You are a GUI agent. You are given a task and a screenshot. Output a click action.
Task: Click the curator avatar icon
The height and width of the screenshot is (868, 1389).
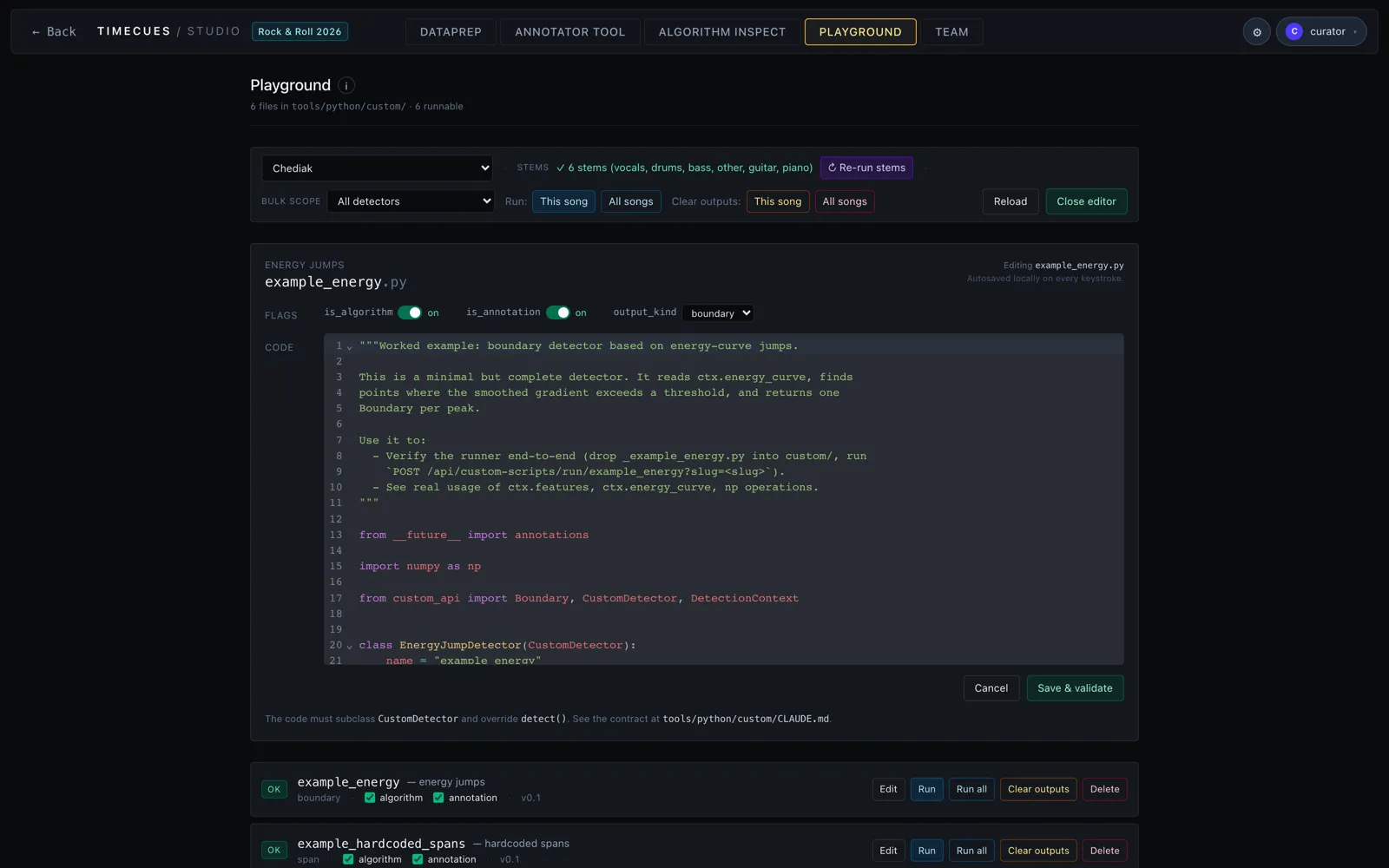coord(1294,31)
